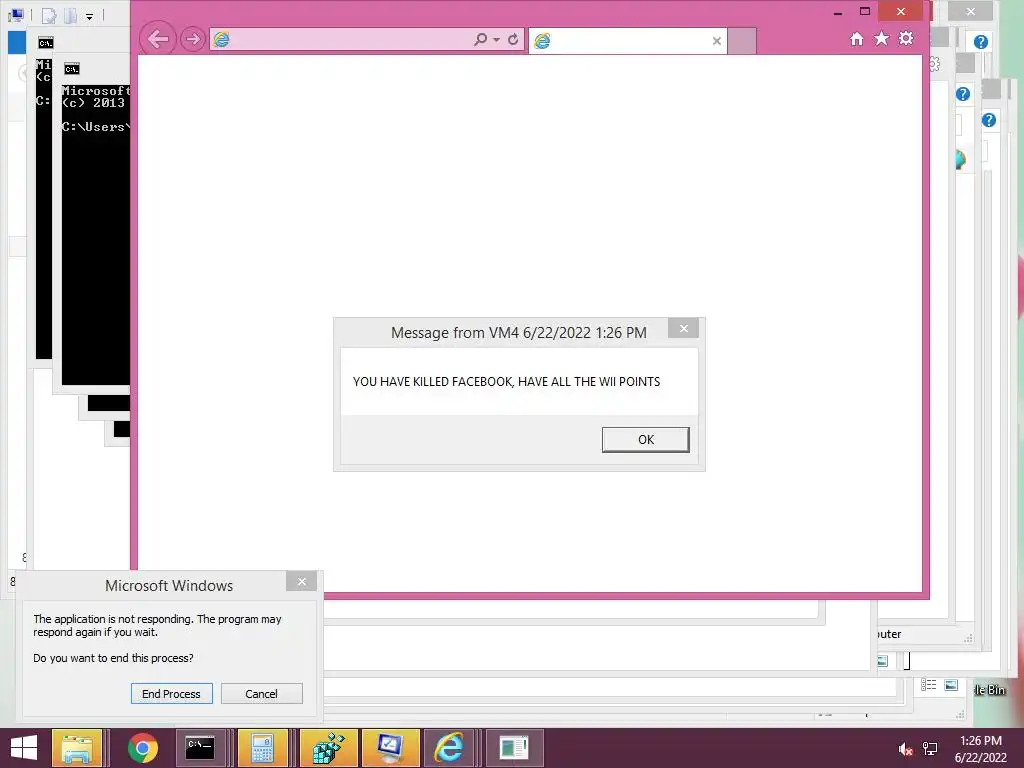The image size is (1024, 768).
Task: Open the Windows Start button
Action: tap(24, 748)
